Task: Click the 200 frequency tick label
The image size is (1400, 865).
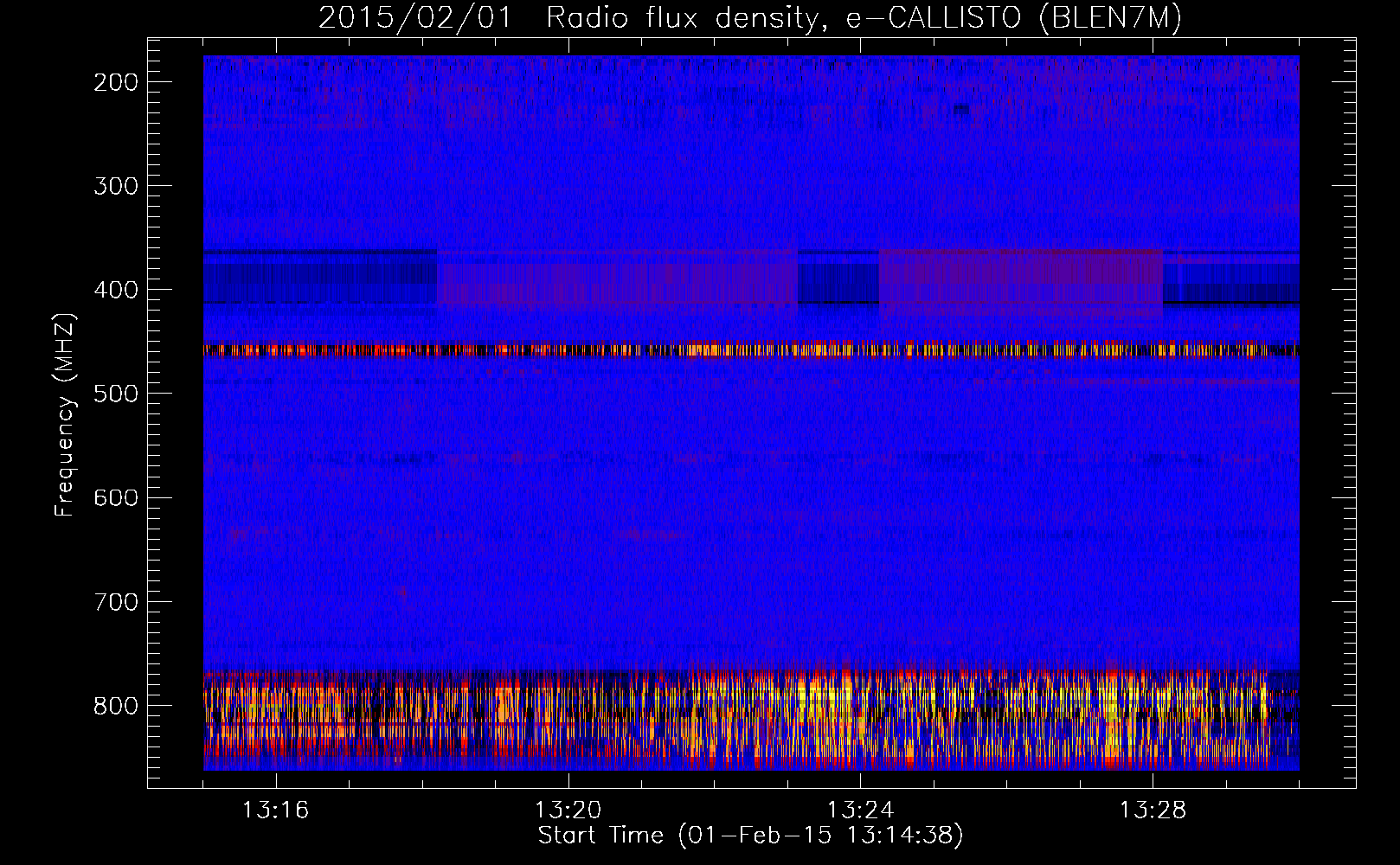Action: (116, 82)
